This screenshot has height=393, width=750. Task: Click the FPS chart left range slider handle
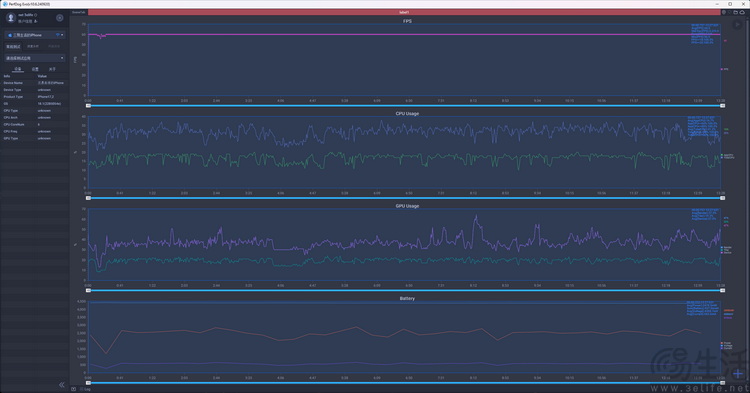tap(88, 106)
